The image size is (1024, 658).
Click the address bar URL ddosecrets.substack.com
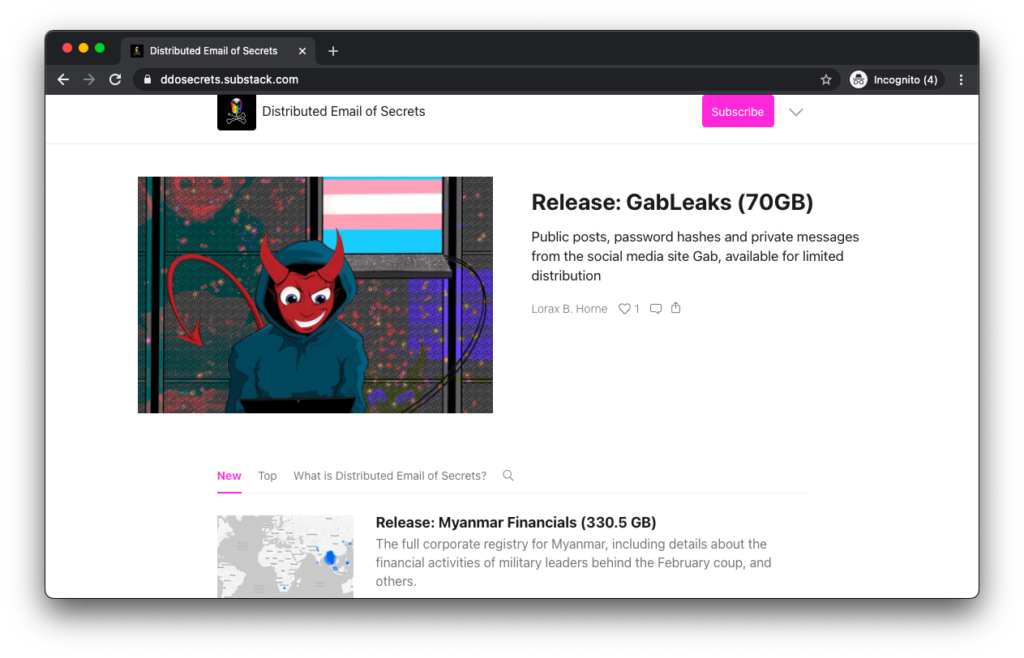(229, 80)
